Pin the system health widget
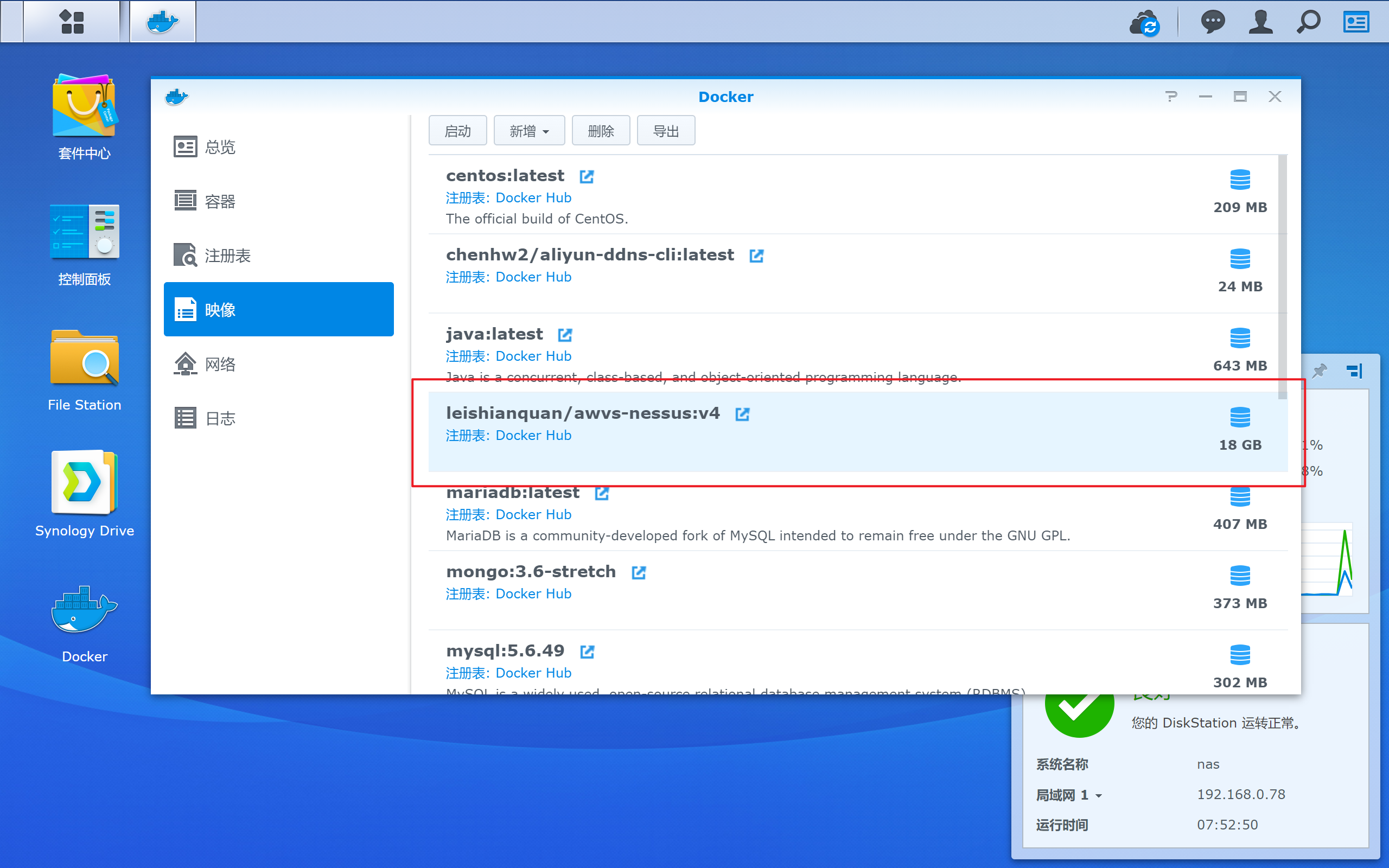The height and width of the screenshot is (868, 1389). tap(1319, 371)
